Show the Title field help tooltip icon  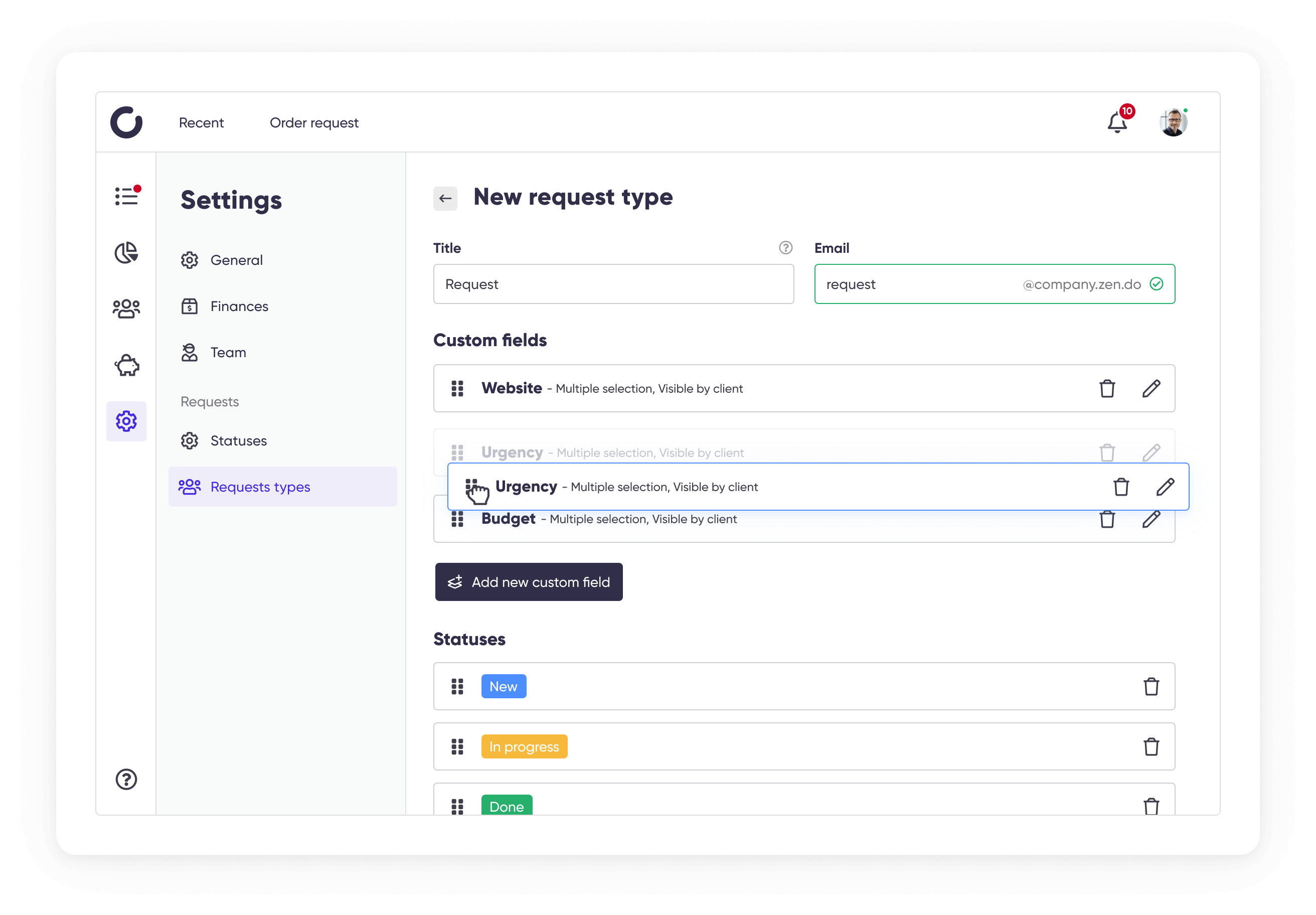point(785,248)
